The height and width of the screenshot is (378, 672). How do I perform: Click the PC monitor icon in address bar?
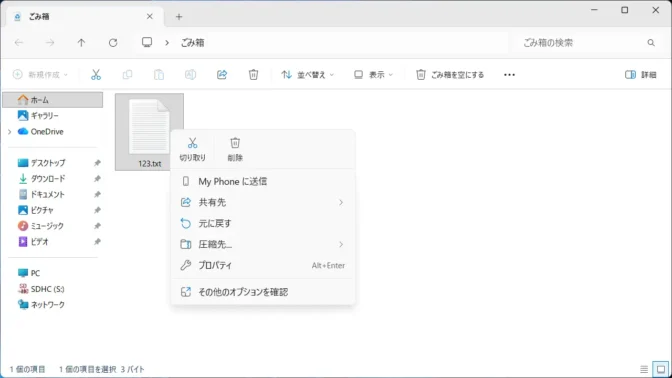(x=147, y=42)
